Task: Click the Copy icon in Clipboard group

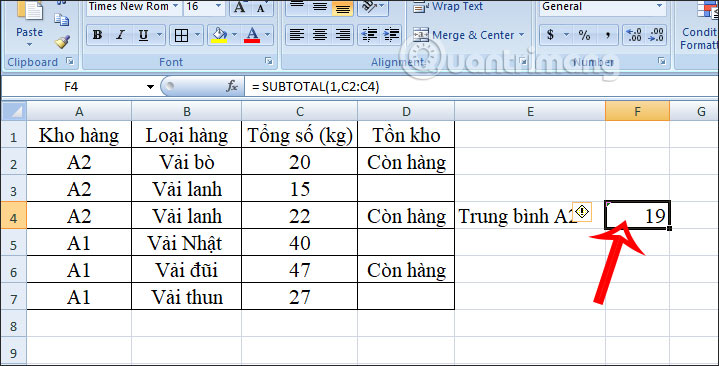Action: pyautogui.click(x=61, y=19)
